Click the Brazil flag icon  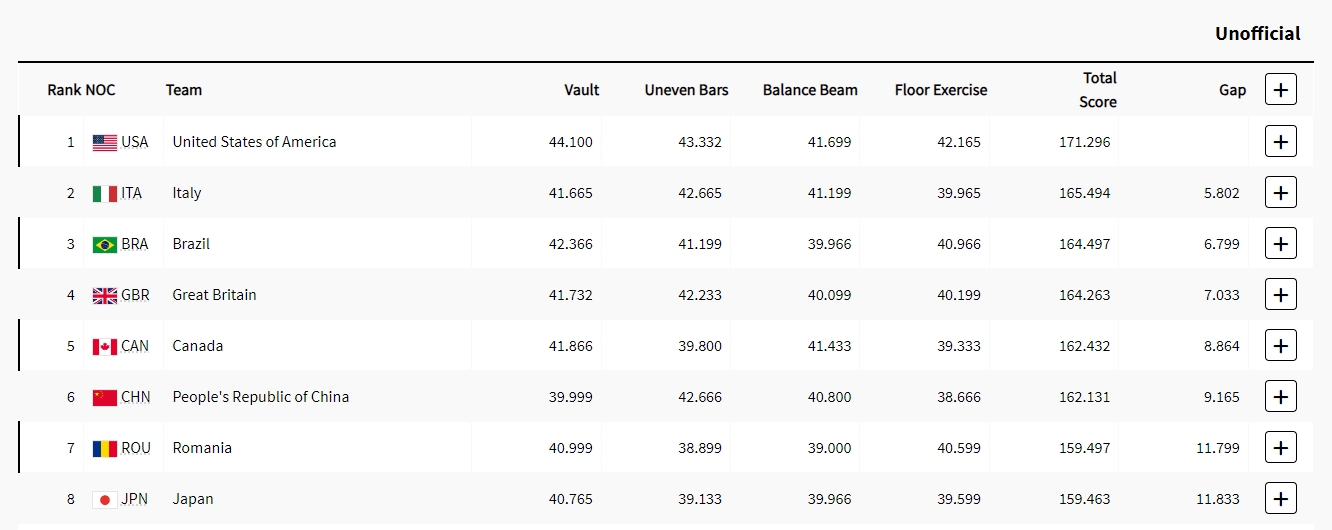point(105,245)
